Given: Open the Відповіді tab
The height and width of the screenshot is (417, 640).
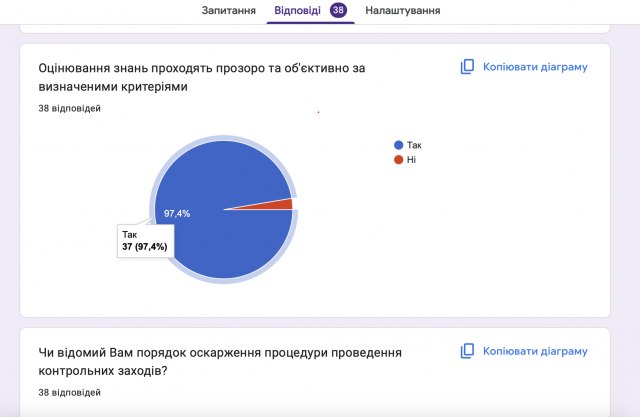Looking at the screenshot, I should click(297, 10).
